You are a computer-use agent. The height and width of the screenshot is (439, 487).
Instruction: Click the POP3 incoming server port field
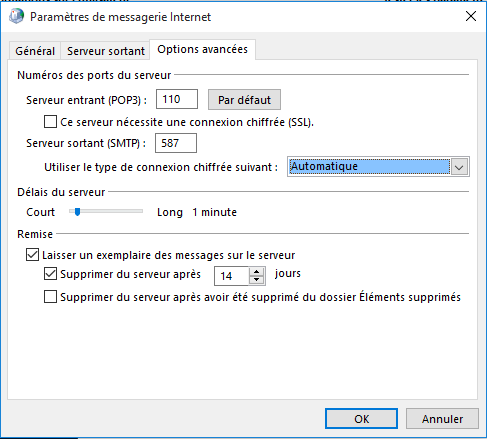point(177,99)
